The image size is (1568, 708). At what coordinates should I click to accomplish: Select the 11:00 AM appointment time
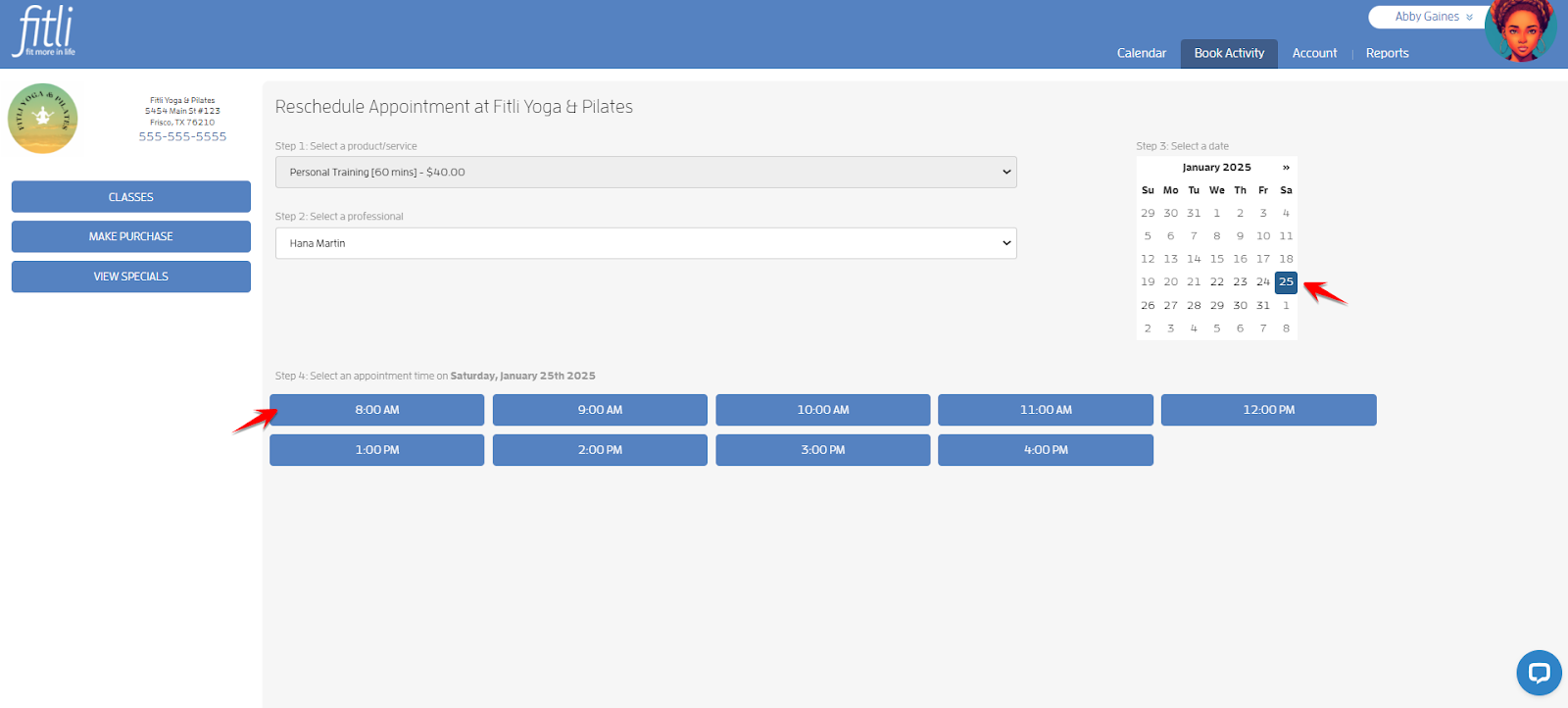[x=1046, y=410]
